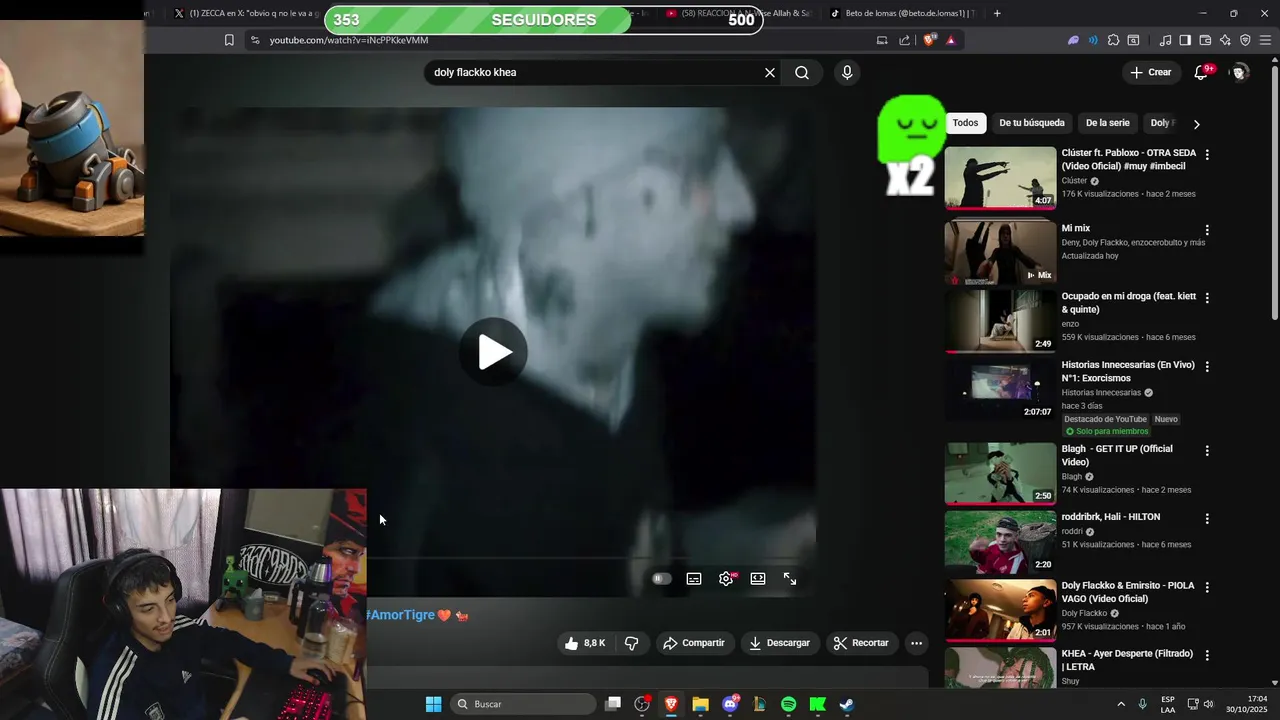This screenshot has height=720, width=1280.
Task: Open the account avatar menu
Action: coord(1240,72)
